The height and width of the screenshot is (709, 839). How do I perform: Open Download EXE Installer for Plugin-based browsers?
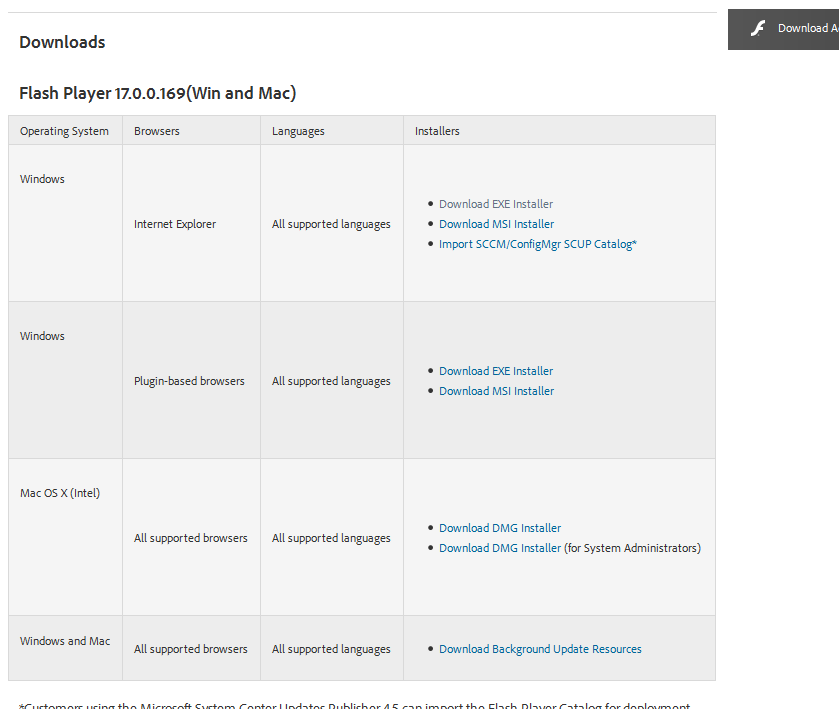coord(495,371)
